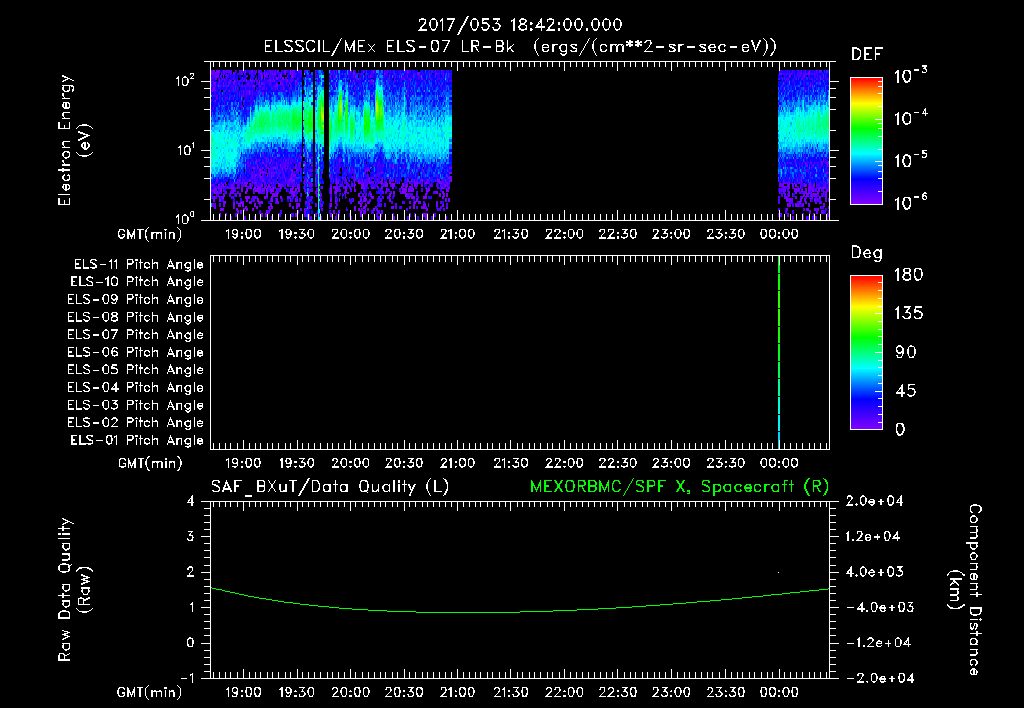1024x708 pixels.
Task: Click the SAF_BXuT/Data Quality (L) legend
Action: [x=330, y=487]
